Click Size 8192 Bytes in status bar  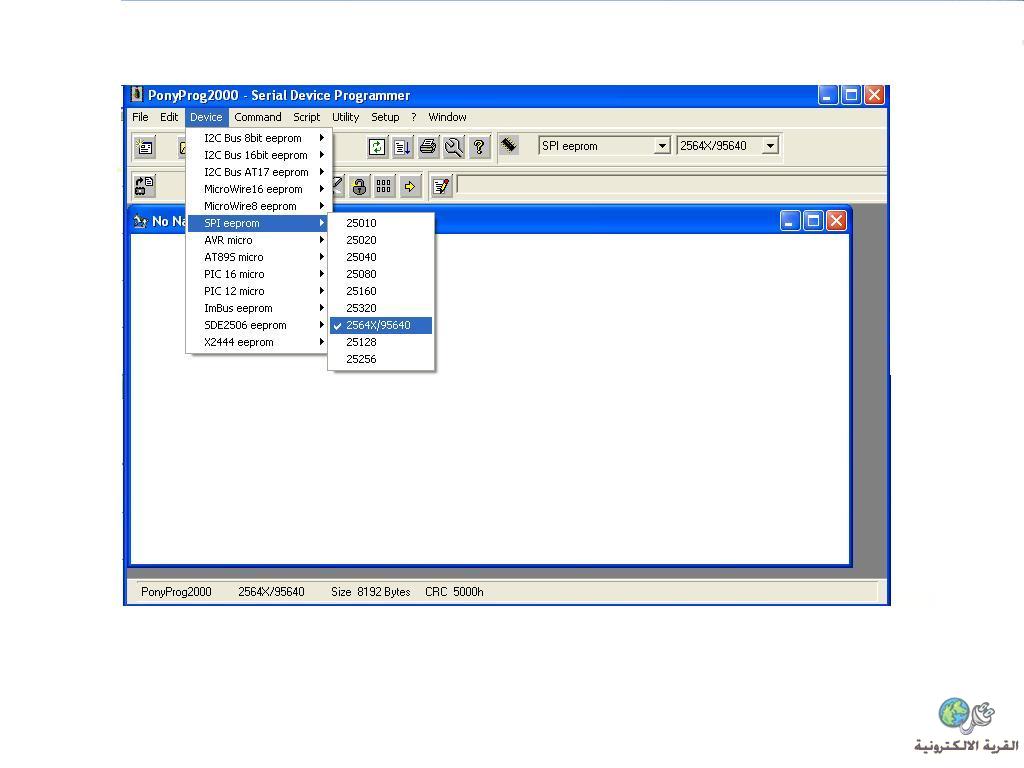pyautogui.click(x=371, y=592)
